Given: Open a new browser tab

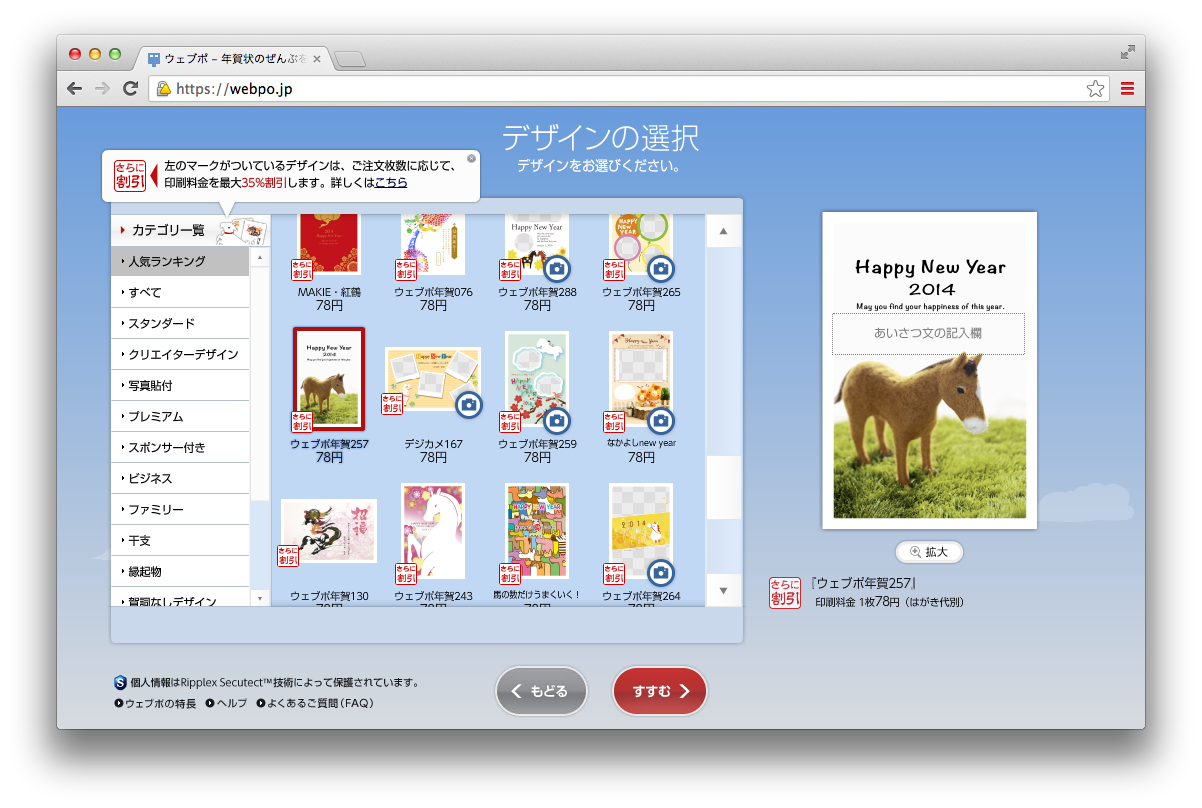Looking at the screenshot, I should coord(350,59).
